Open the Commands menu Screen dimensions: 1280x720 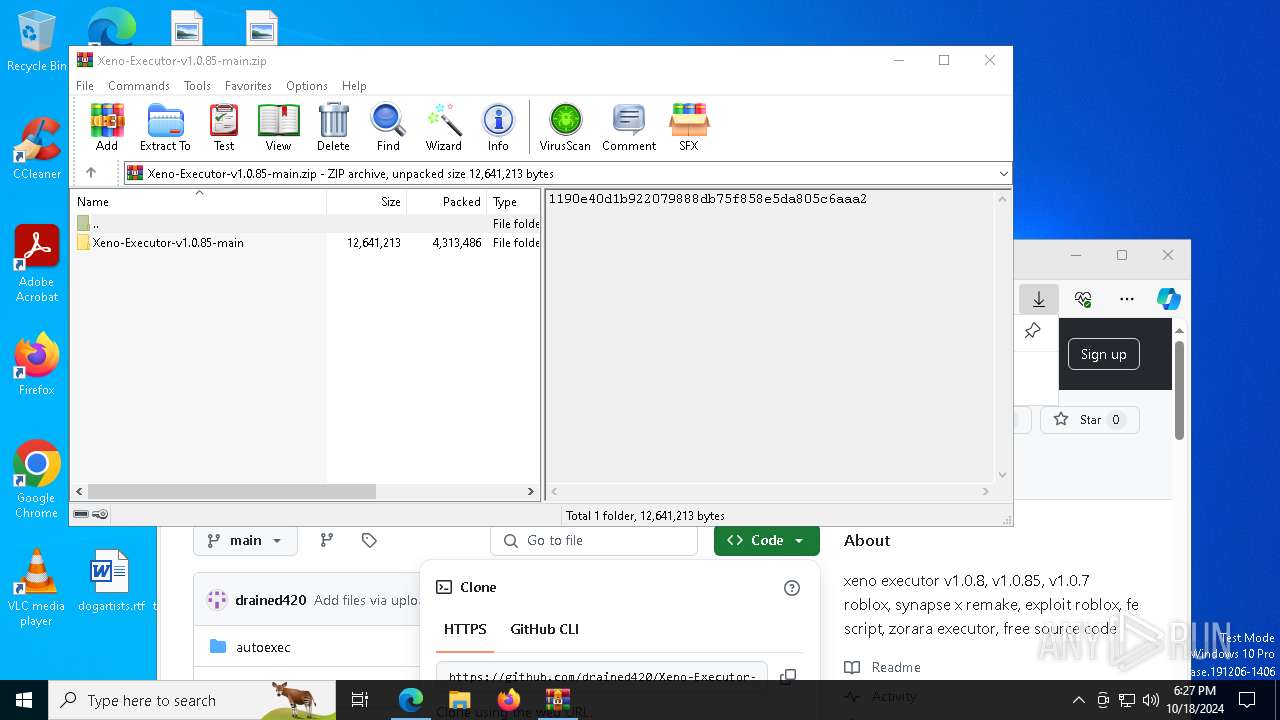139,86
